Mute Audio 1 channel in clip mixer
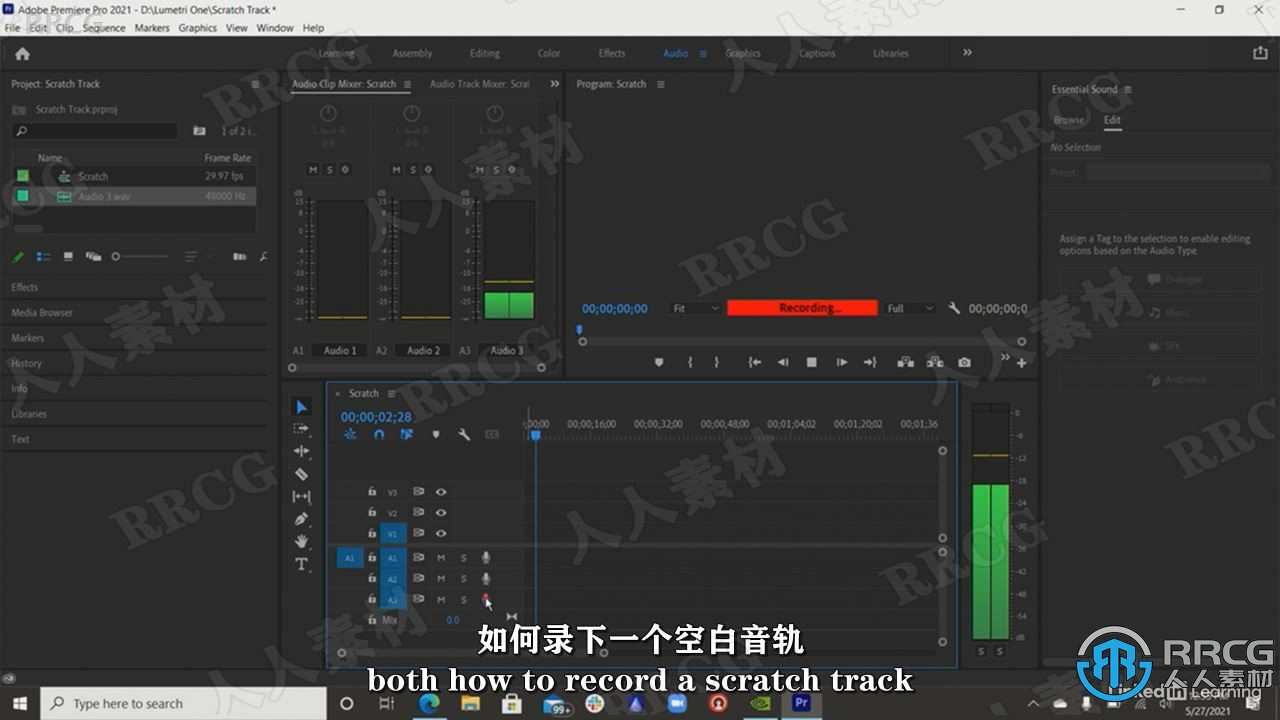1280x720 pixels. pyautogui.click(x=312, y=170)
